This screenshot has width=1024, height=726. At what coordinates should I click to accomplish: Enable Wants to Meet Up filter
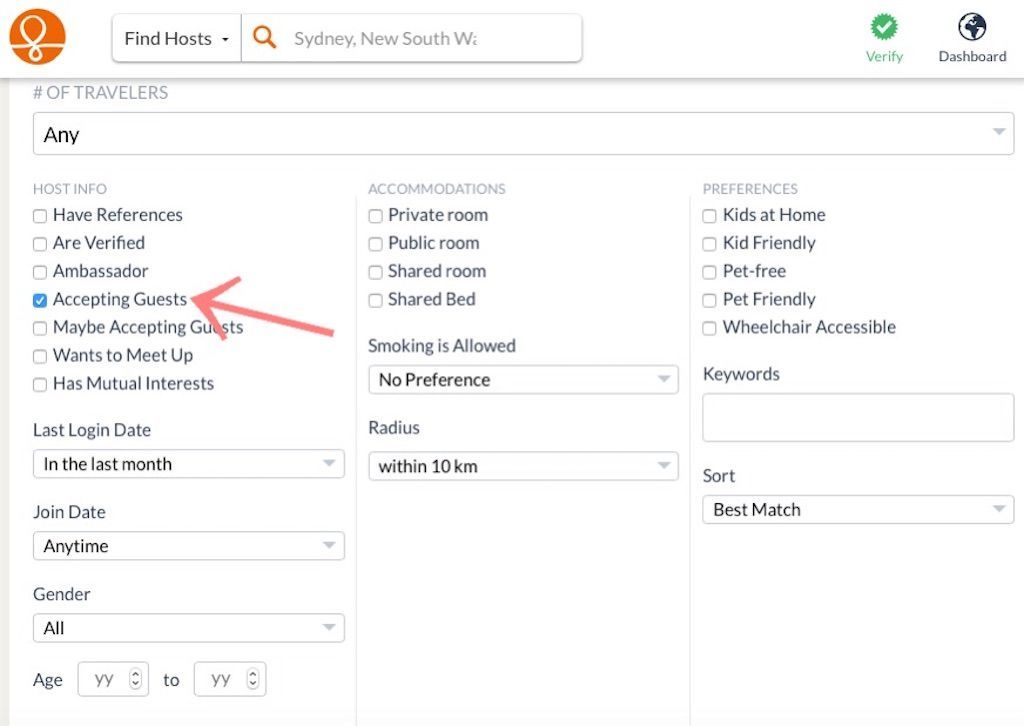(x=40, y=356)
